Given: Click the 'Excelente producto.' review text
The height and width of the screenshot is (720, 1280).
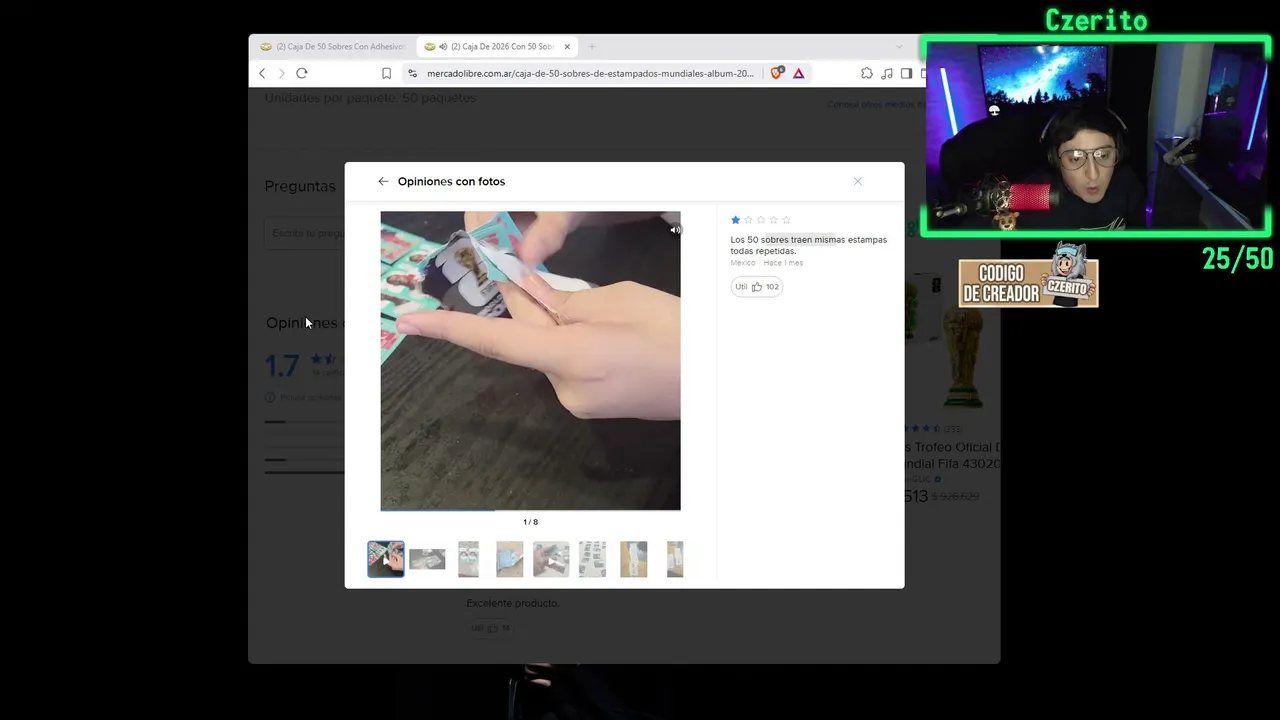Looking at the screenshot, I should 513,603.
